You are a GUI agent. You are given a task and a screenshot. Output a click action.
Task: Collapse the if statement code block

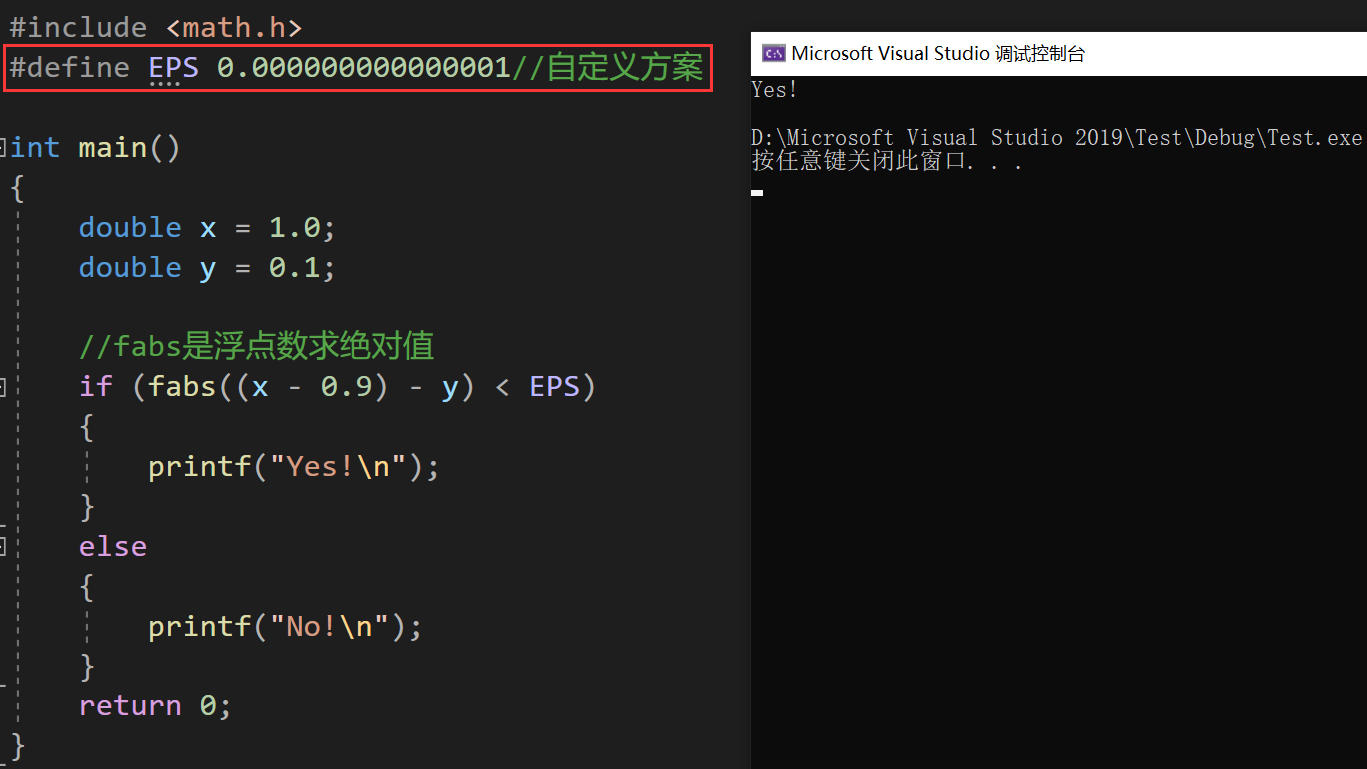pos(2,386)
